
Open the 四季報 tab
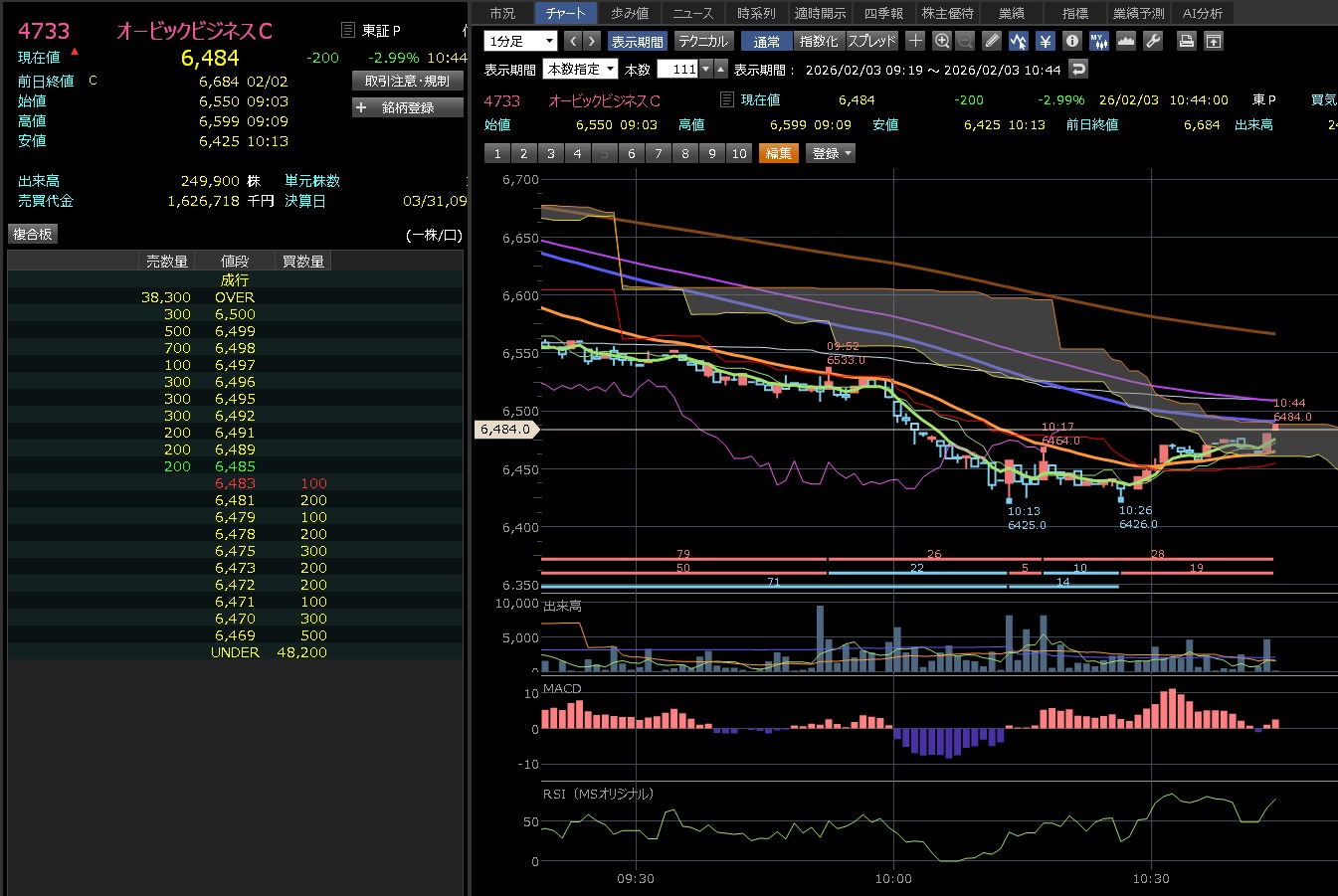coord(882,13)
